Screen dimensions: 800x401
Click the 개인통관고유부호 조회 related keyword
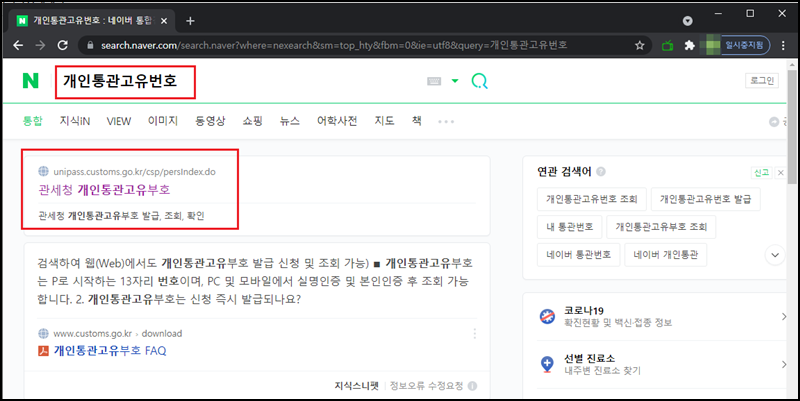point(661,227)
